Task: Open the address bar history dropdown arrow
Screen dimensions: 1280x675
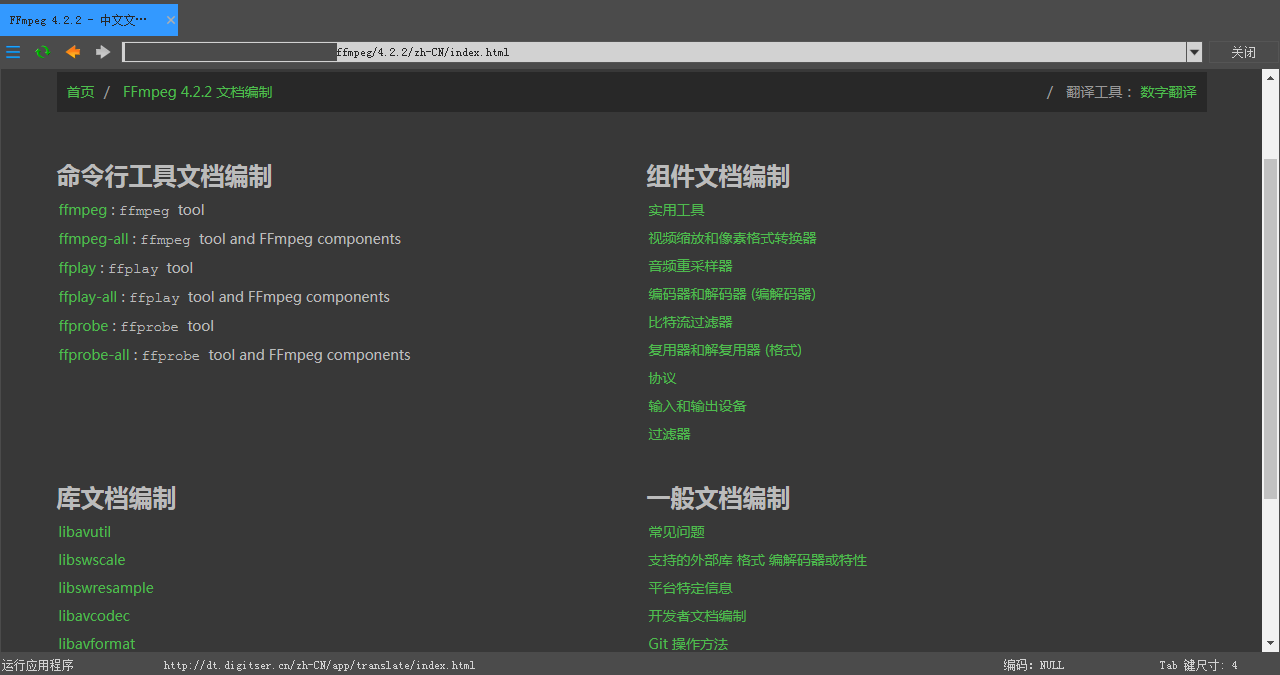Action: point(1194,51)
